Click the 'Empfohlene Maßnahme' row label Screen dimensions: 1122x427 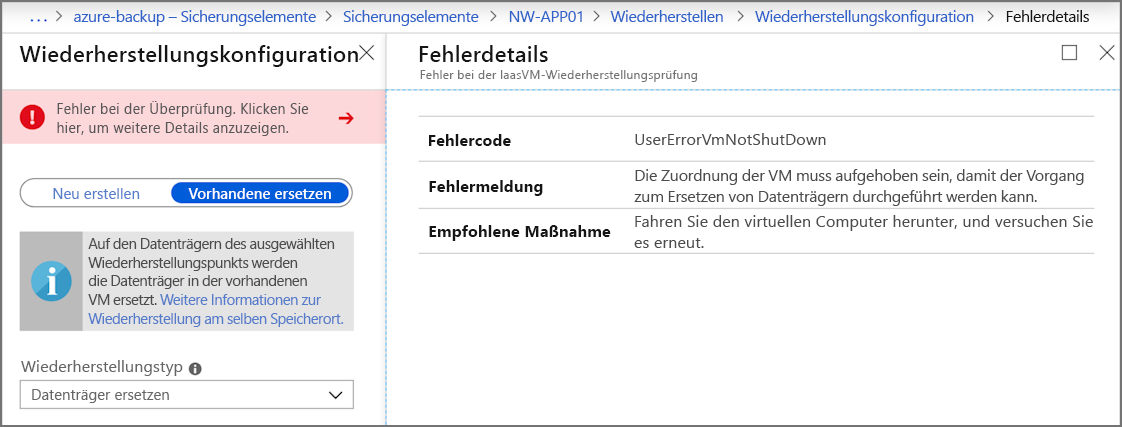(519, 232)
